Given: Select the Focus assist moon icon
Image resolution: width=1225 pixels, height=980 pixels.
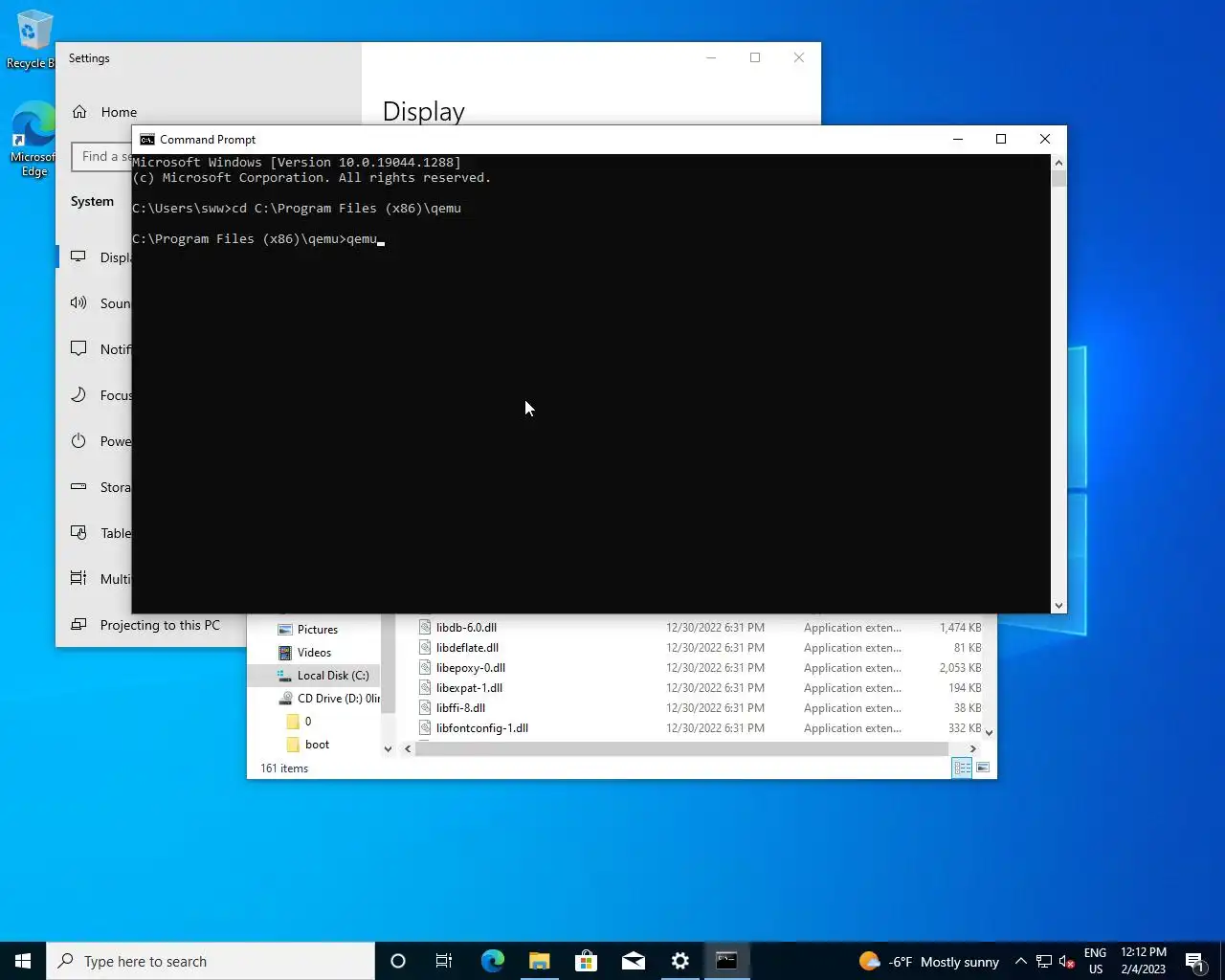Looking at the screenshot, I should [x=78, y=395].
